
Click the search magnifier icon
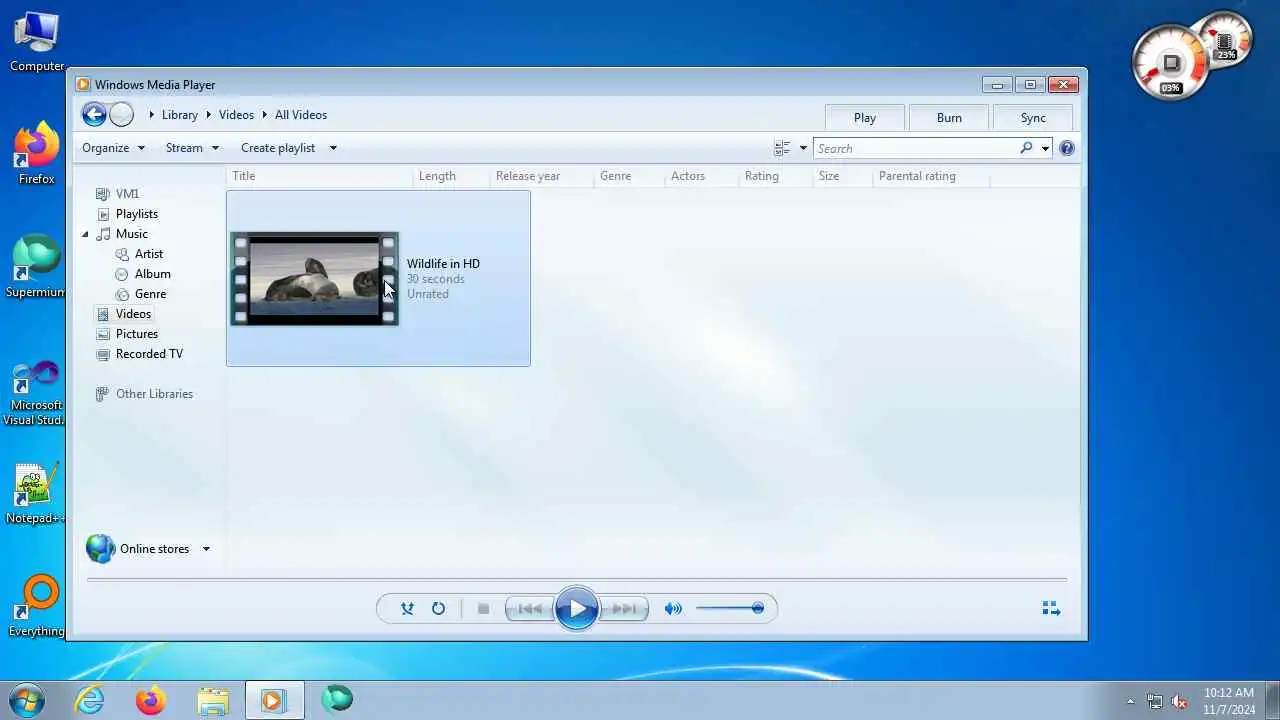point(1026,148)
